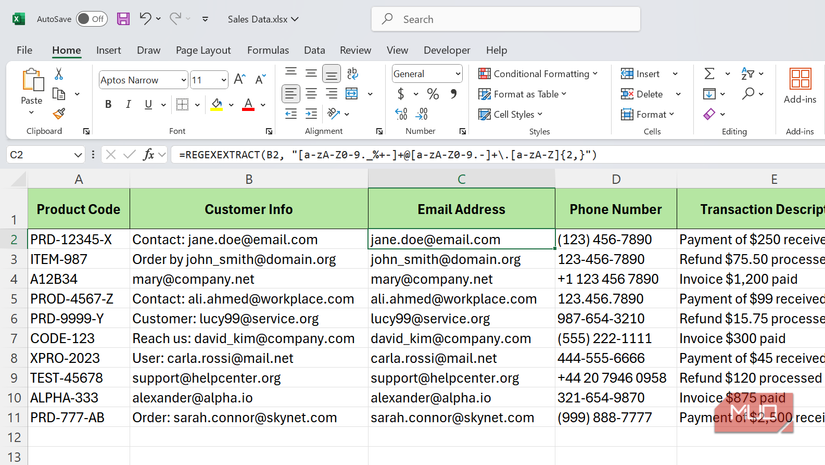This screenshot has height=465, width=825.
Task: Open the font size dropdown
Action: 224,80
